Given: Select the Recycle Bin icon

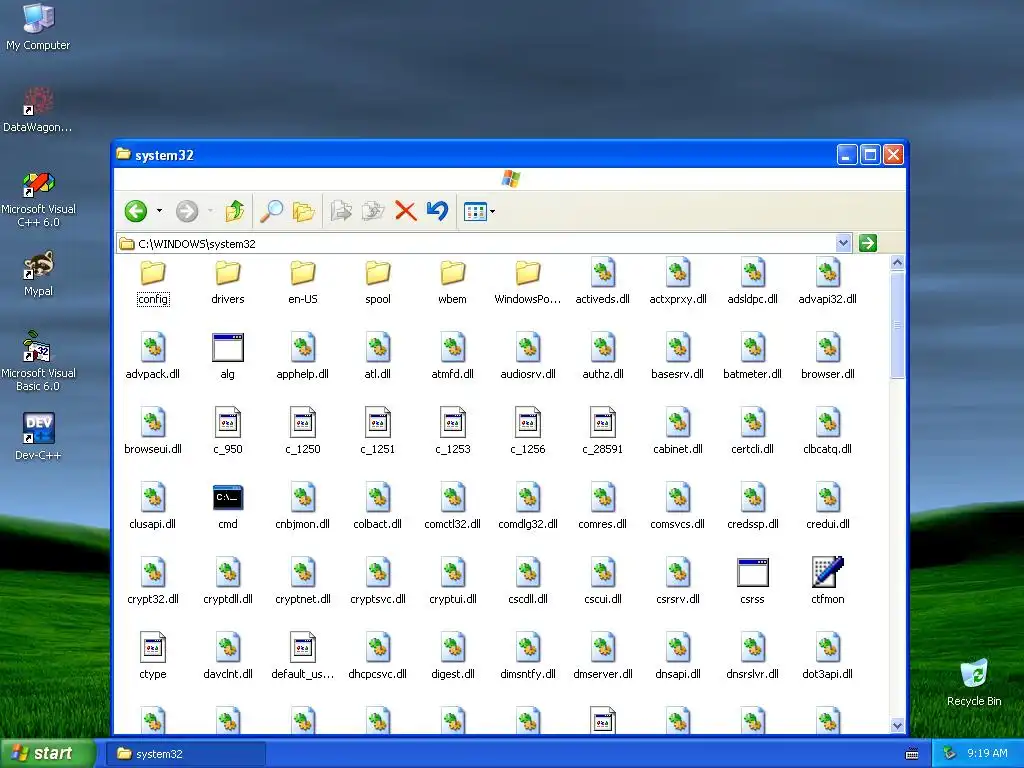Looking at the screenshot, I should 974,682.
